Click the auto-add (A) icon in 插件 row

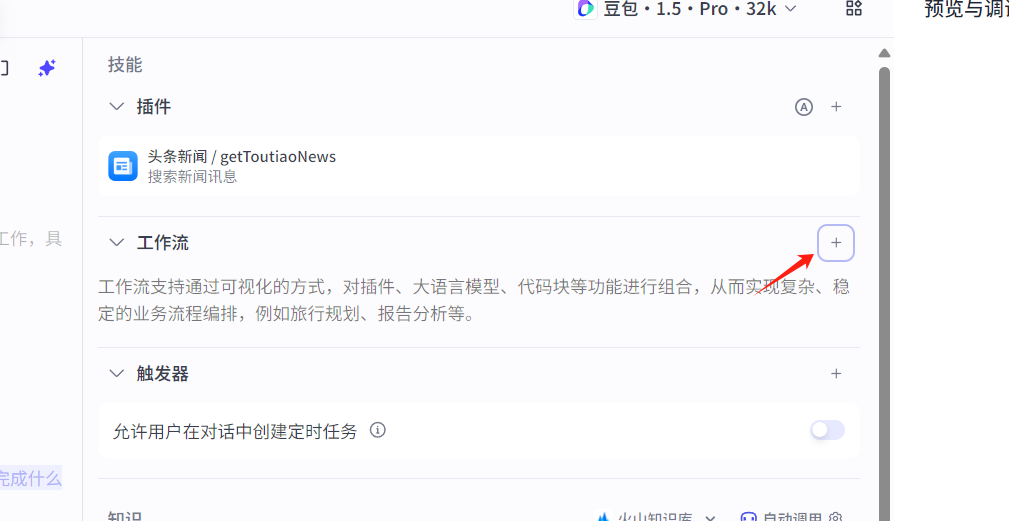tap(804, 107)
